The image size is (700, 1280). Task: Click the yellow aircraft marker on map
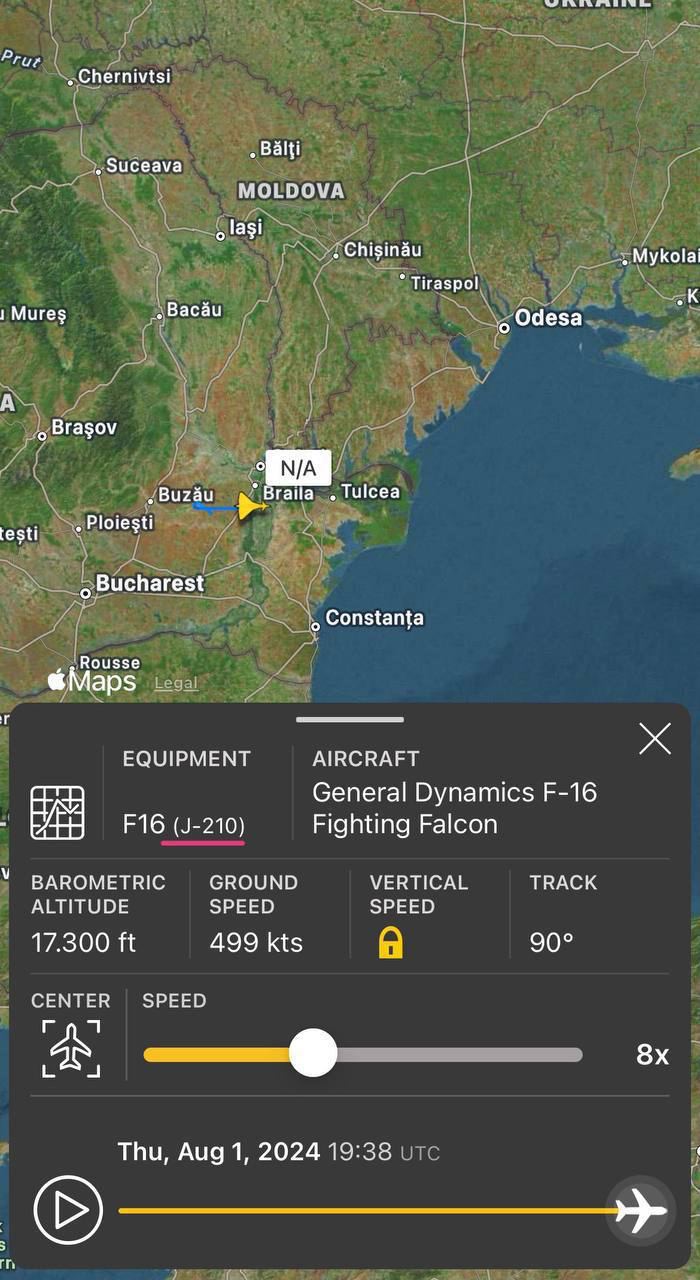pyautogui.click(x=250, y=506)
